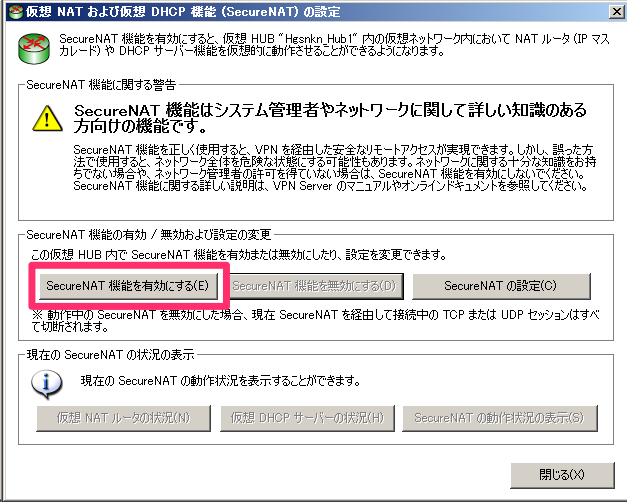Viewport: 627px width, 502px height.
Task: Click the yellow warning triangle icon
Action: tap(47, 118)
